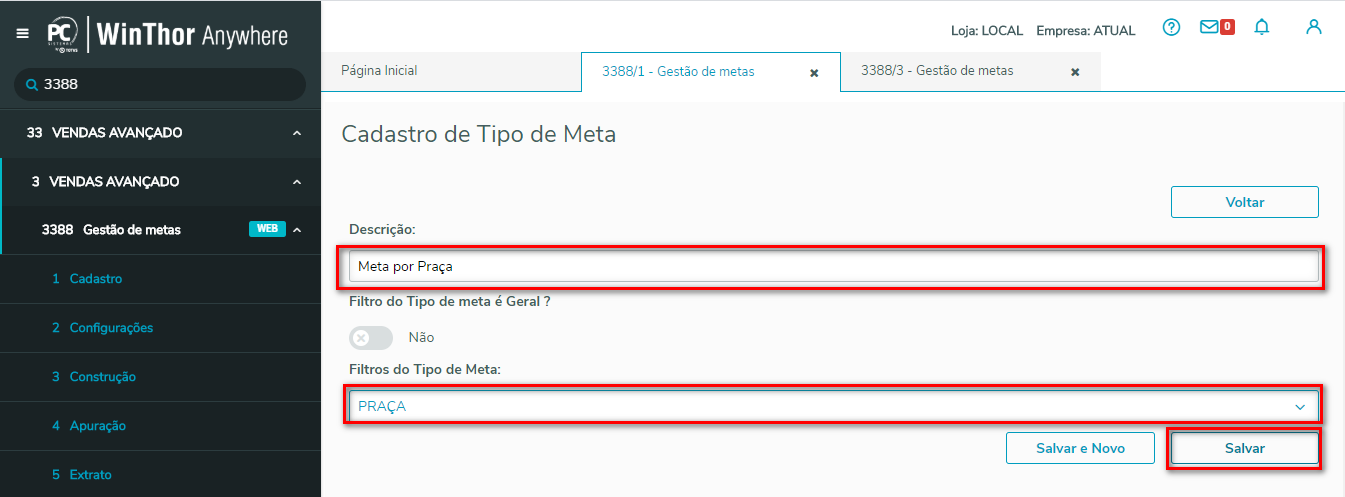Click the Descrição text field
This screenshot has height=497, width=1345.
tap(834, 267)
